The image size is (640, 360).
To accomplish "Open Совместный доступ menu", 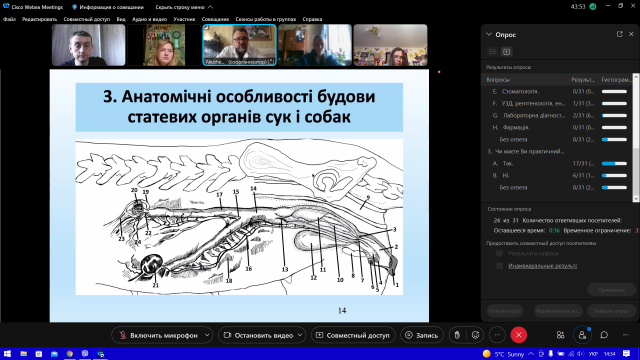I will [87, 19].
